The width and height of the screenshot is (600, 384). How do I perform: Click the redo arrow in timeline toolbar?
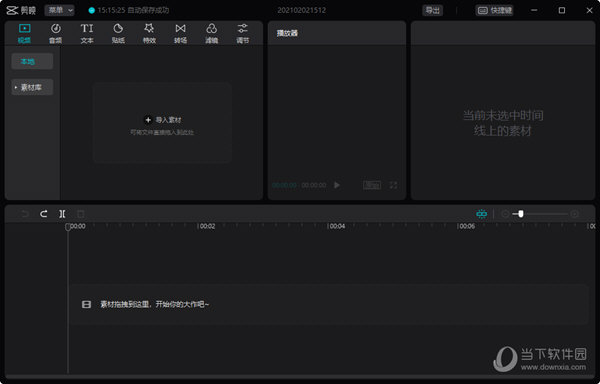tap(44, 214)
